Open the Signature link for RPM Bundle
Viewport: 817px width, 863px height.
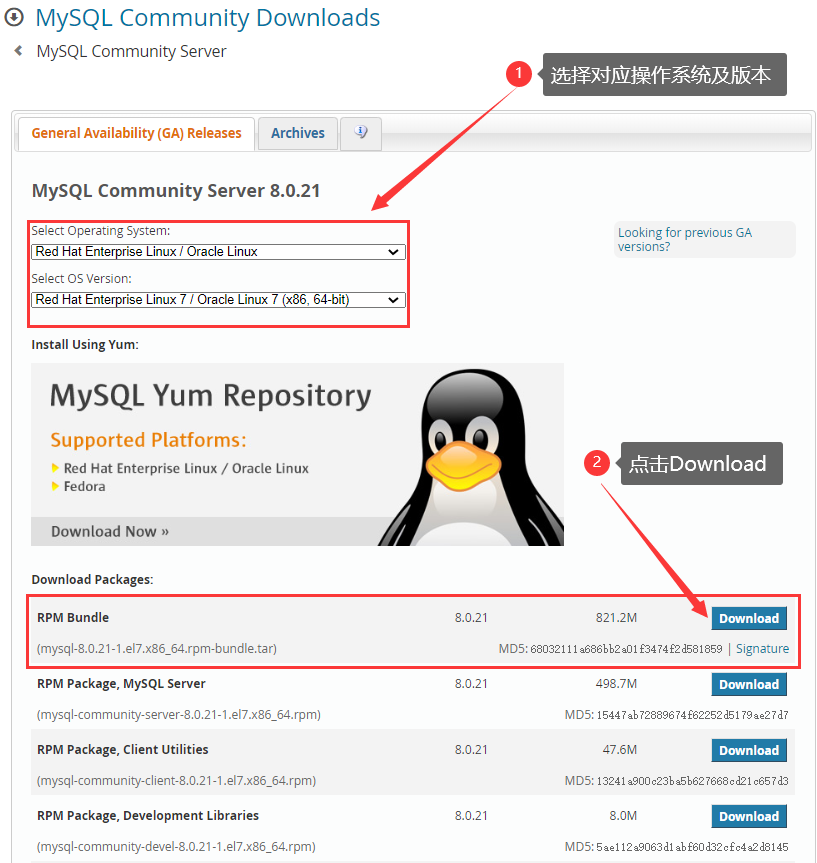pos(762,648)
